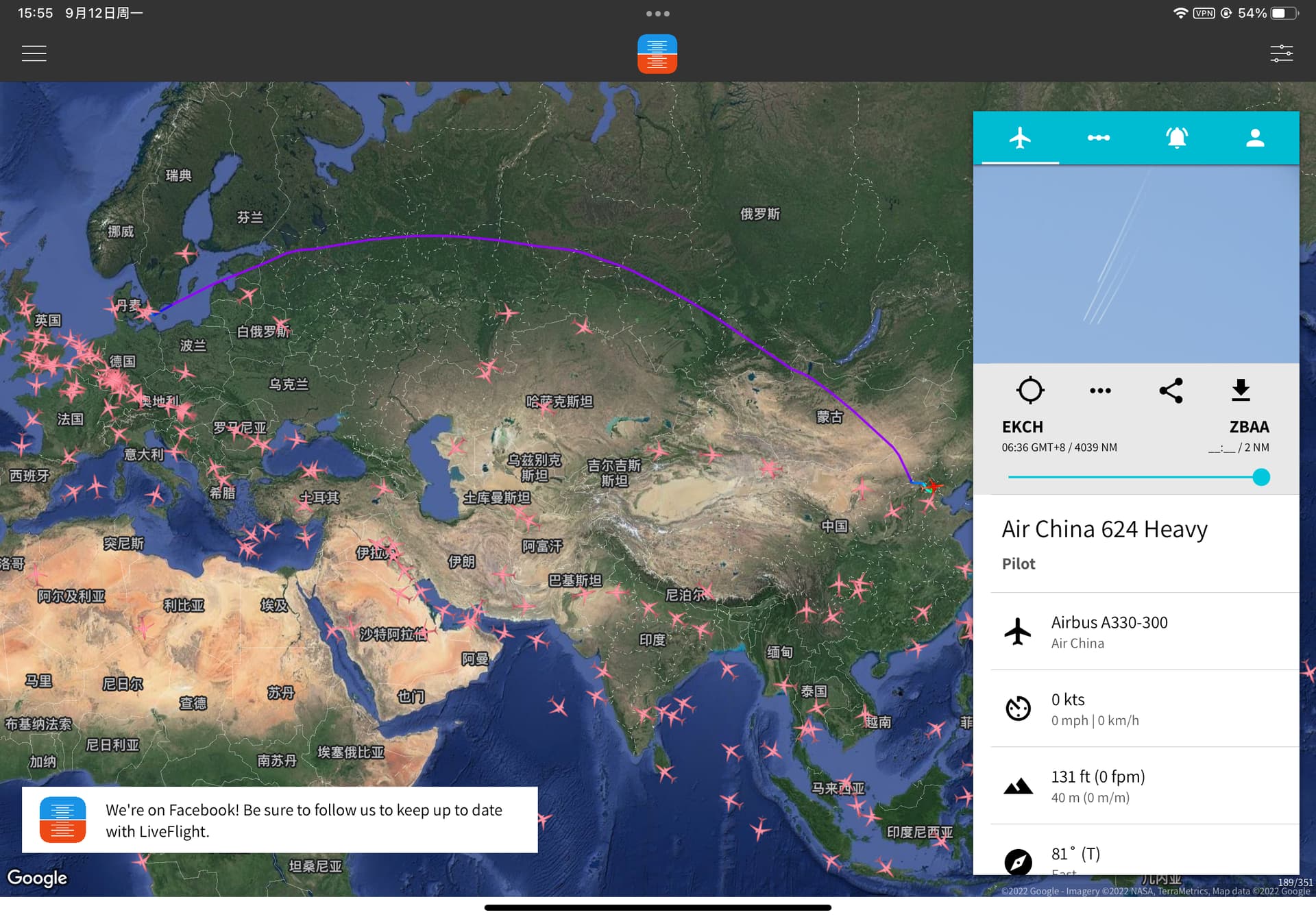
Task: Switch to the airplane info tab
Action: (x=1020, y=138)
